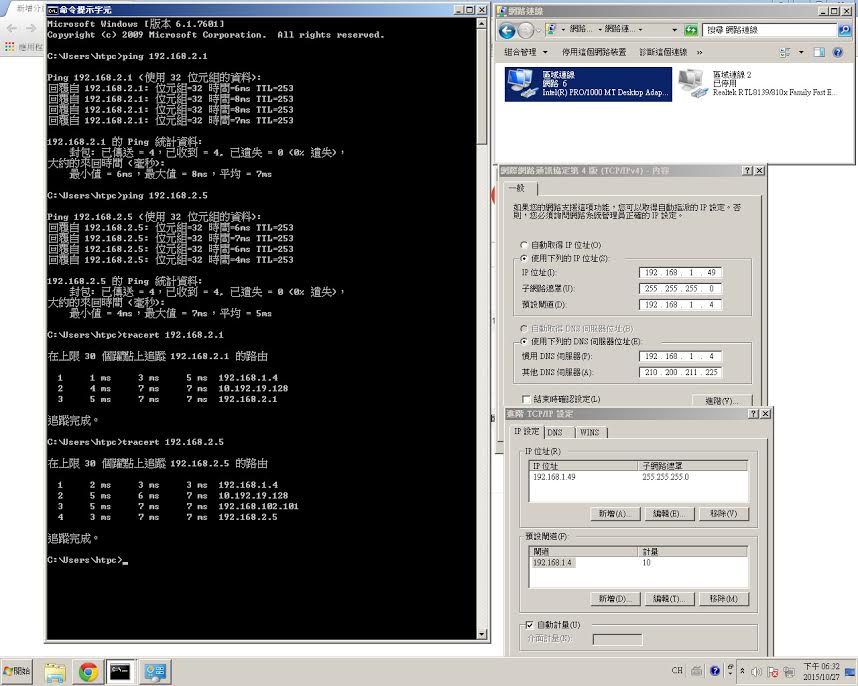Click the IP 位址 field 192.168.1.49
Screen dimensions: 858x686
pyautogui.click(x=680, y=272)
